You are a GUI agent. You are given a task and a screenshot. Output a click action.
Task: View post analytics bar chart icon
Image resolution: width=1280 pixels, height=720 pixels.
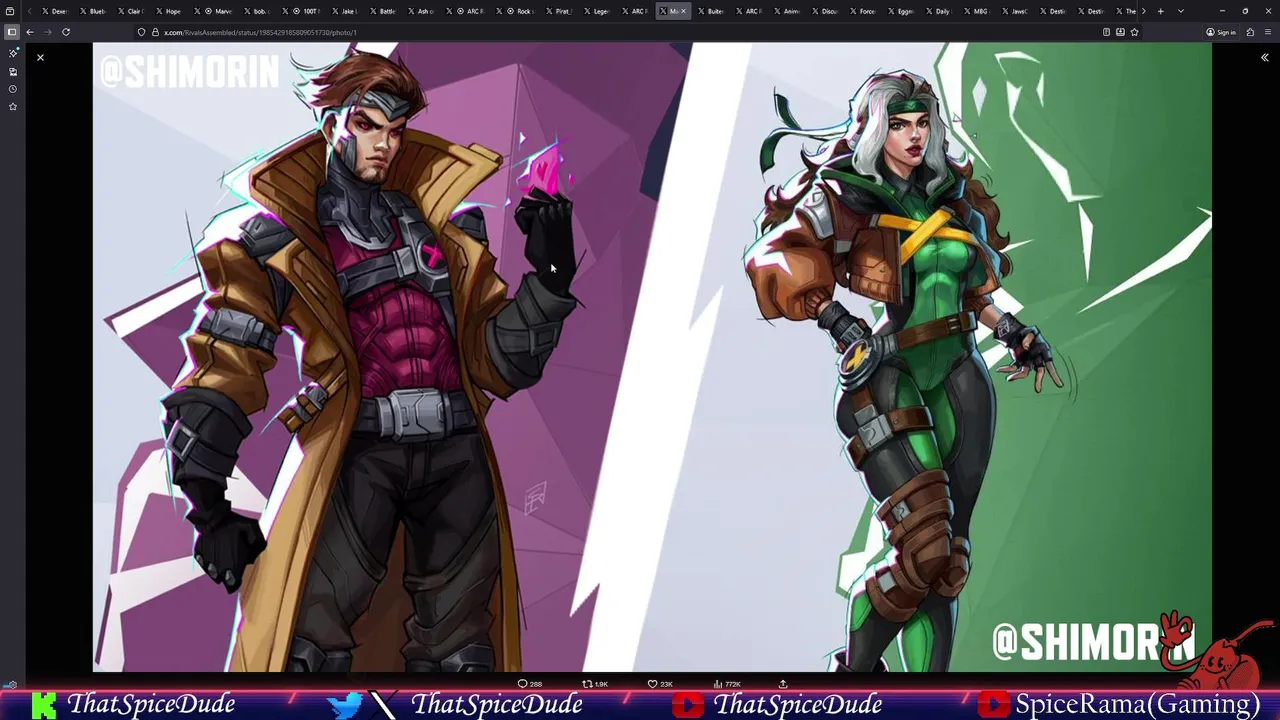(x=717, y=684)
